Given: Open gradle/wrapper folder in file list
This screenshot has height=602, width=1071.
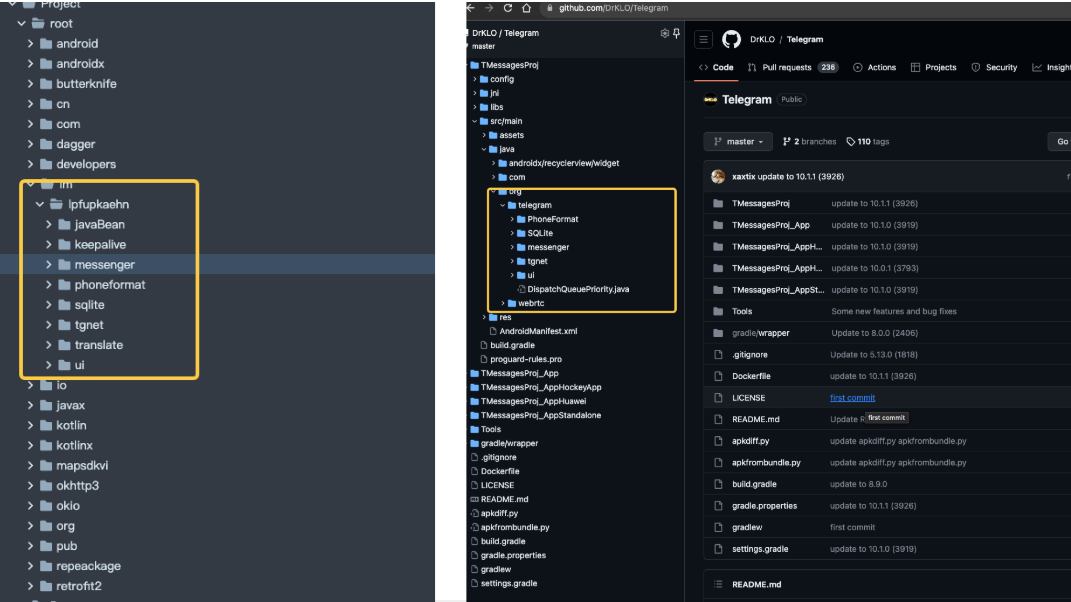Looking at the screenshot, I should [x=760, y=333].
